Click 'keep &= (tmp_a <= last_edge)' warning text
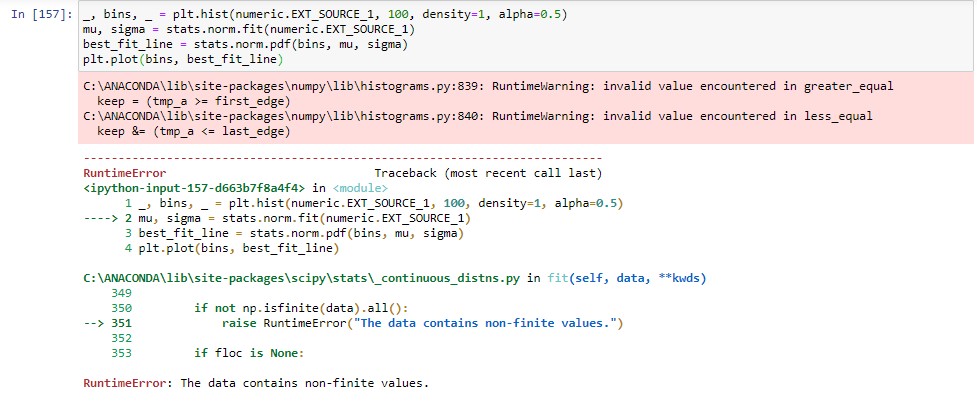Screen dimensions: 977x414 194,131
